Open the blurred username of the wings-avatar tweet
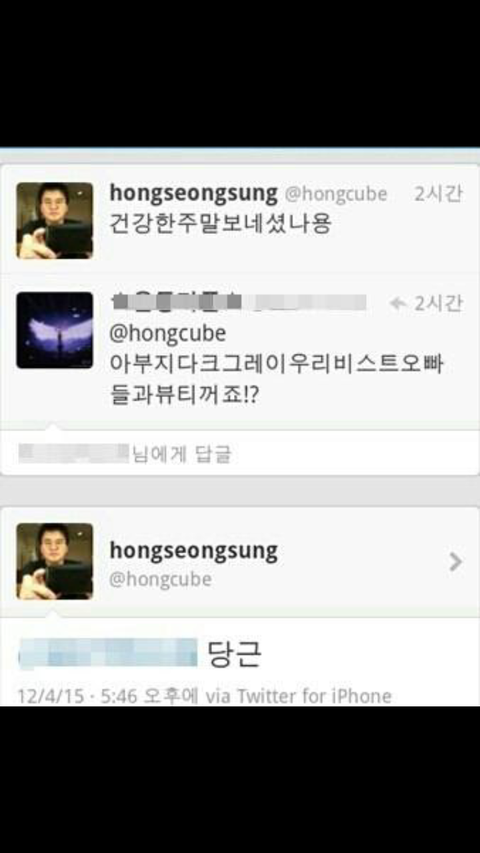The height and width of the screenshot is (853, 480). [x=238, y=302]
